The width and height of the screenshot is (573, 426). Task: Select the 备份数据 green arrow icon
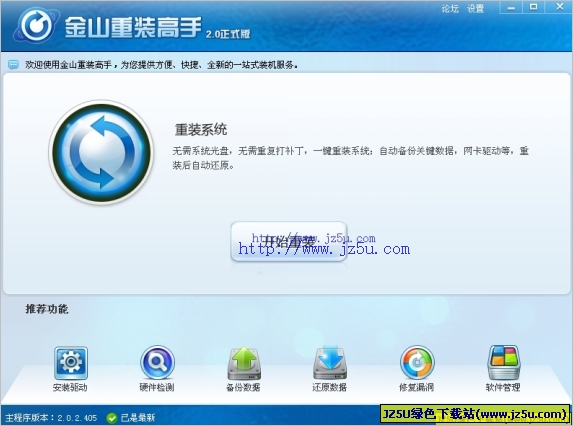(244, 363)
